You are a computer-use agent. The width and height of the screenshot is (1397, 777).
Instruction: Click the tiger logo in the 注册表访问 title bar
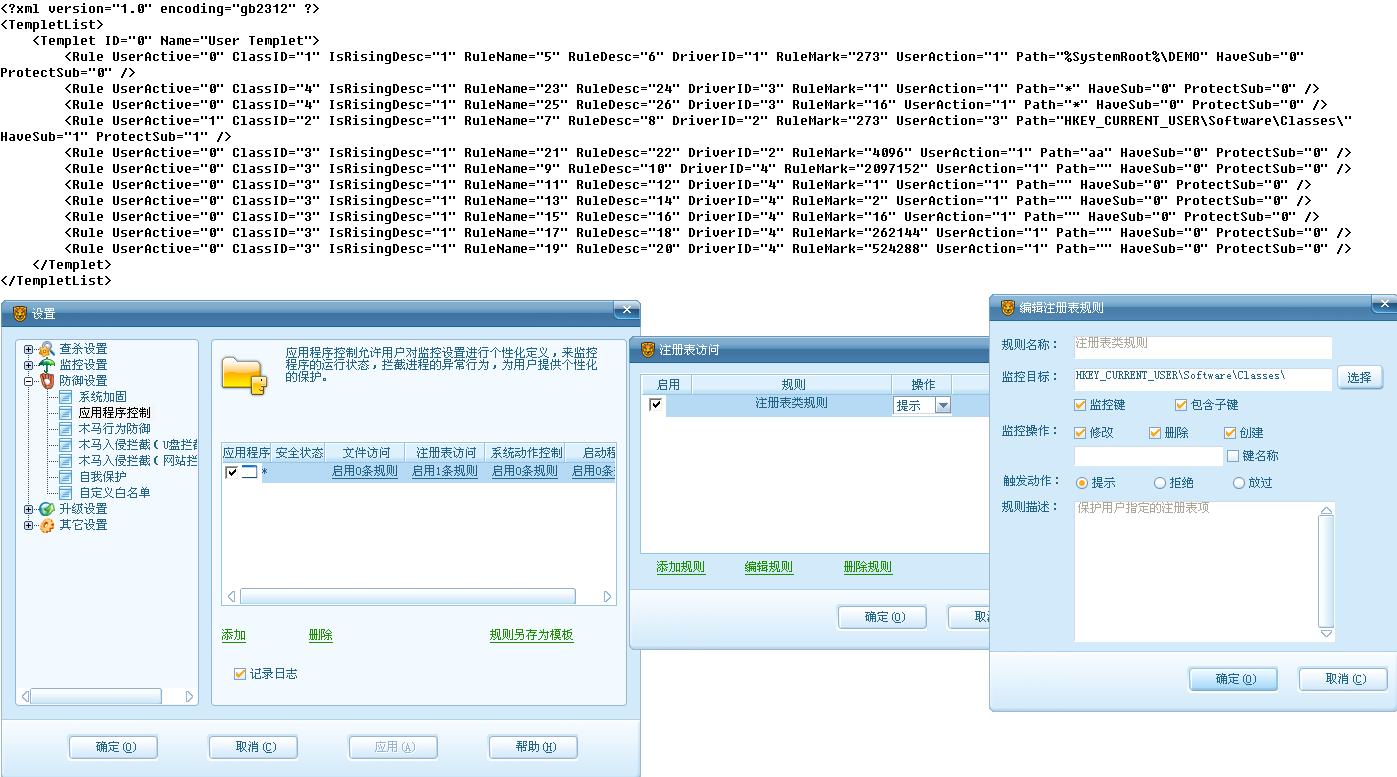[x=647, y=350]
